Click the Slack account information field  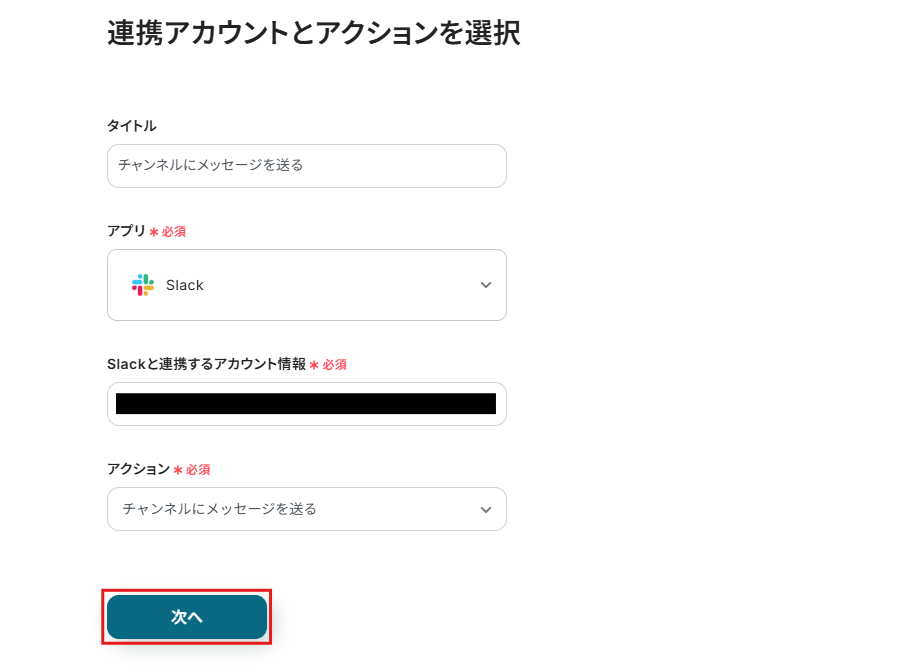[x=306, y=404]
